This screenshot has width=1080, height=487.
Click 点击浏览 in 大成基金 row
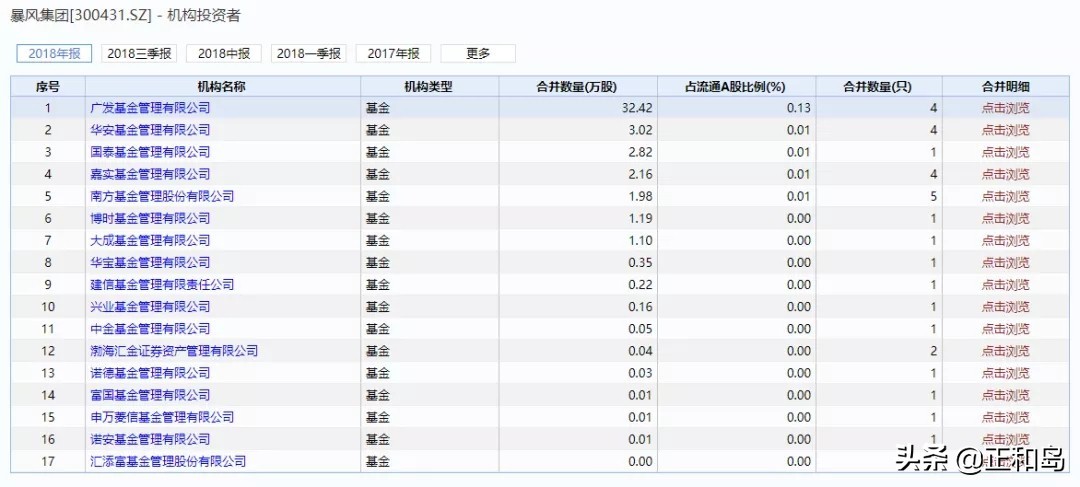point(1006,240)
